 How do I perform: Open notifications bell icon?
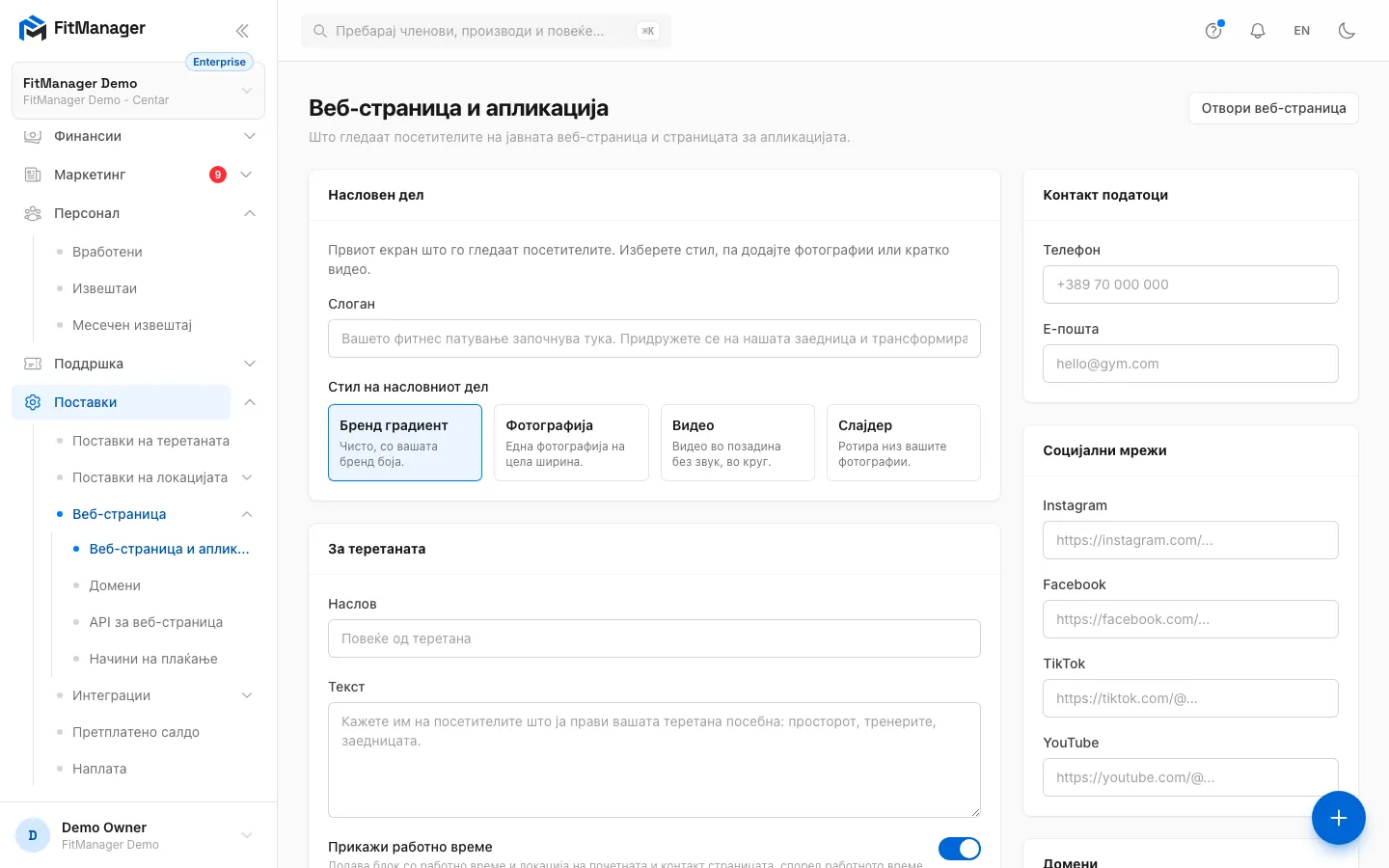coord(1258,31)
